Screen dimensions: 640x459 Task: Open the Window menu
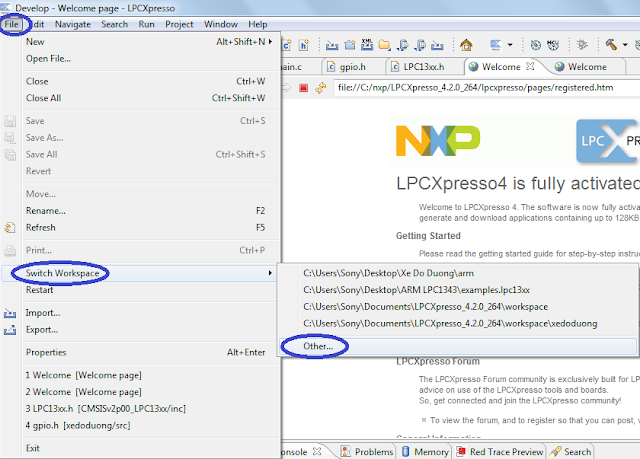click(221, 24)
